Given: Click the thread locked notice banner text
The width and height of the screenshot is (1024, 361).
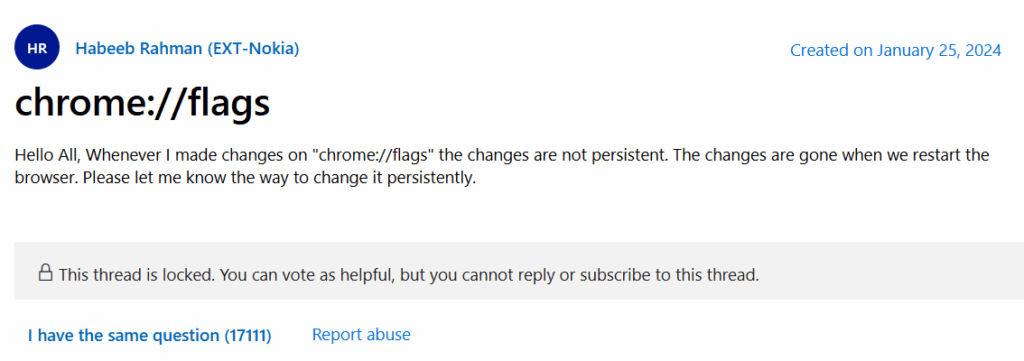Looking at the screenshot, I should (x=409, y=274).
